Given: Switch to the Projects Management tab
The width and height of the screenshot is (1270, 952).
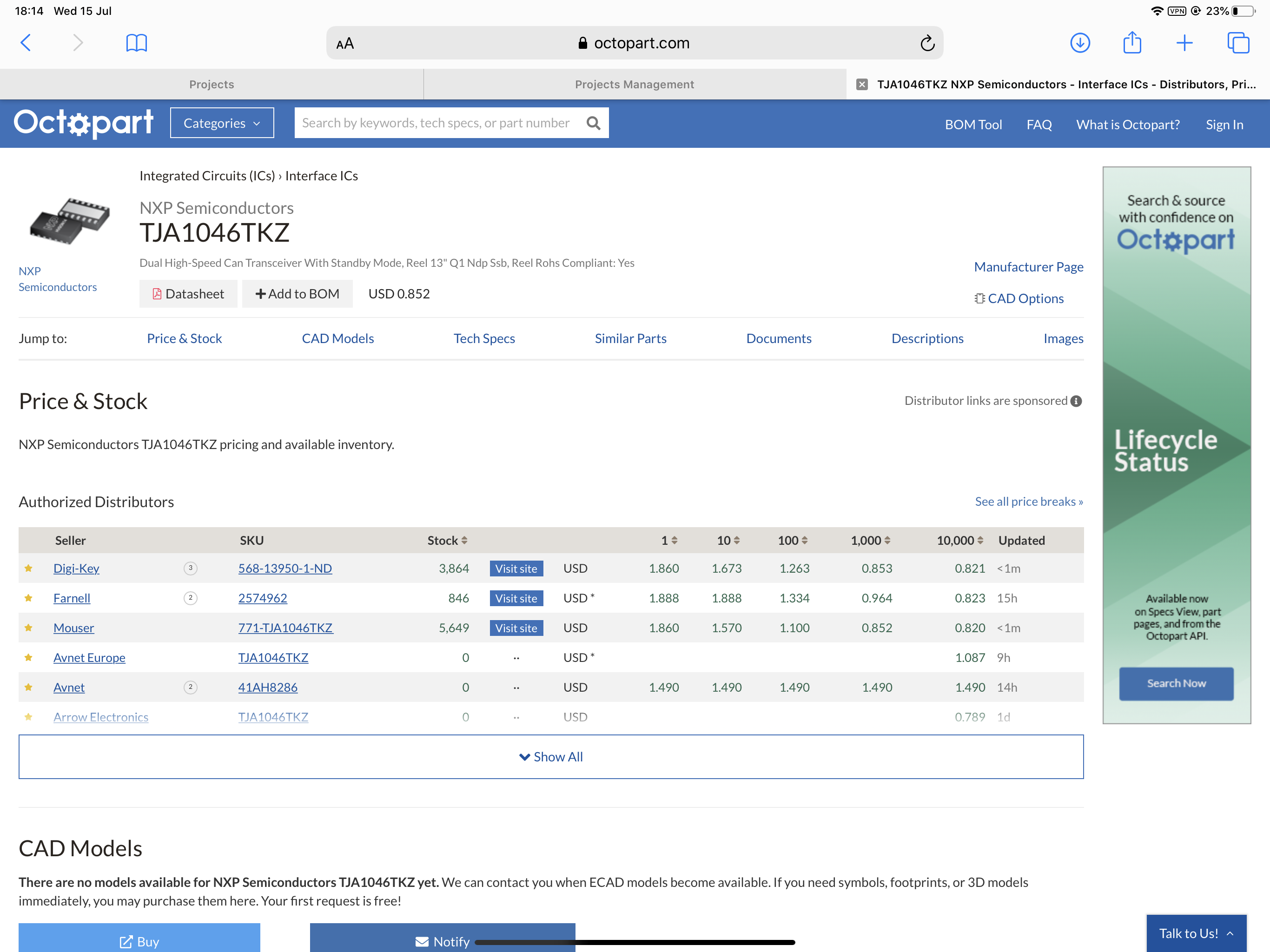Looking at the screenshot, I should click(x=635, y=85).
